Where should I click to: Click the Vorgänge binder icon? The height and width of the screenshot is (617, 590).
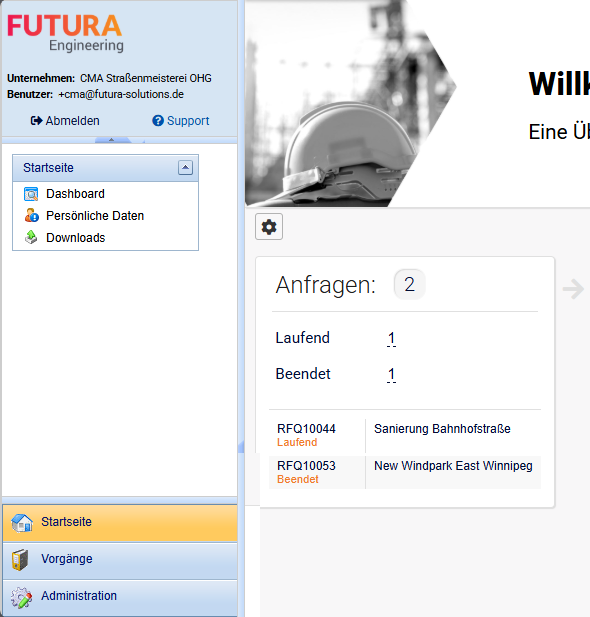click(x=20, y=559)
